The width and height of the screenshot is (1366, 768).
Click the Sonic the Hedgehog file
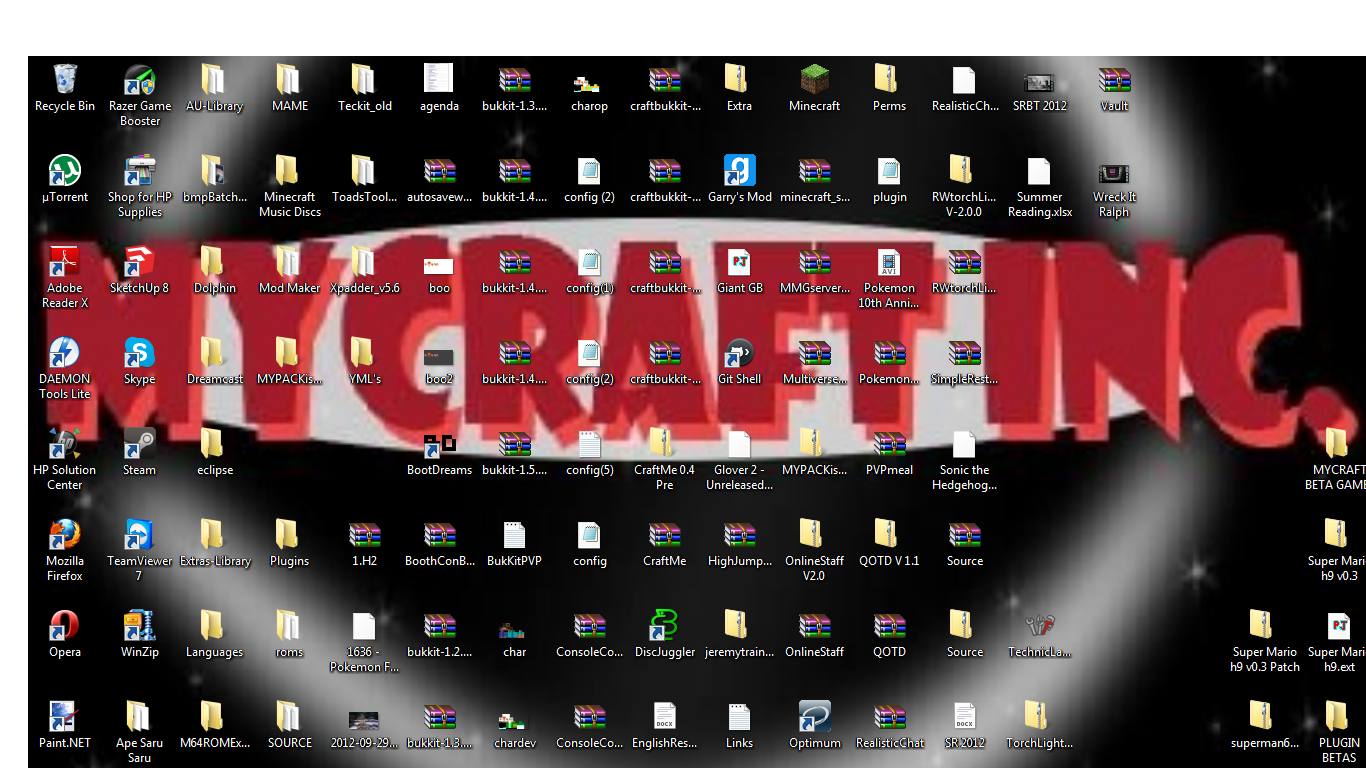tap(963, 444)
